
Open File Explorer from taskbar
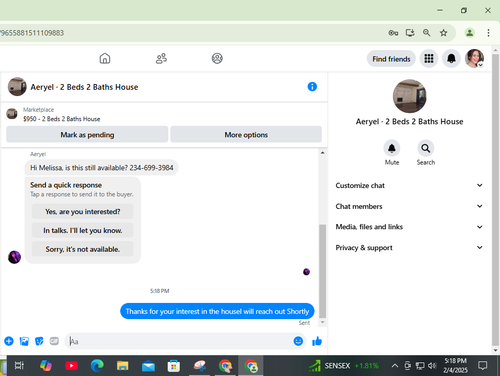click(122, 366)
